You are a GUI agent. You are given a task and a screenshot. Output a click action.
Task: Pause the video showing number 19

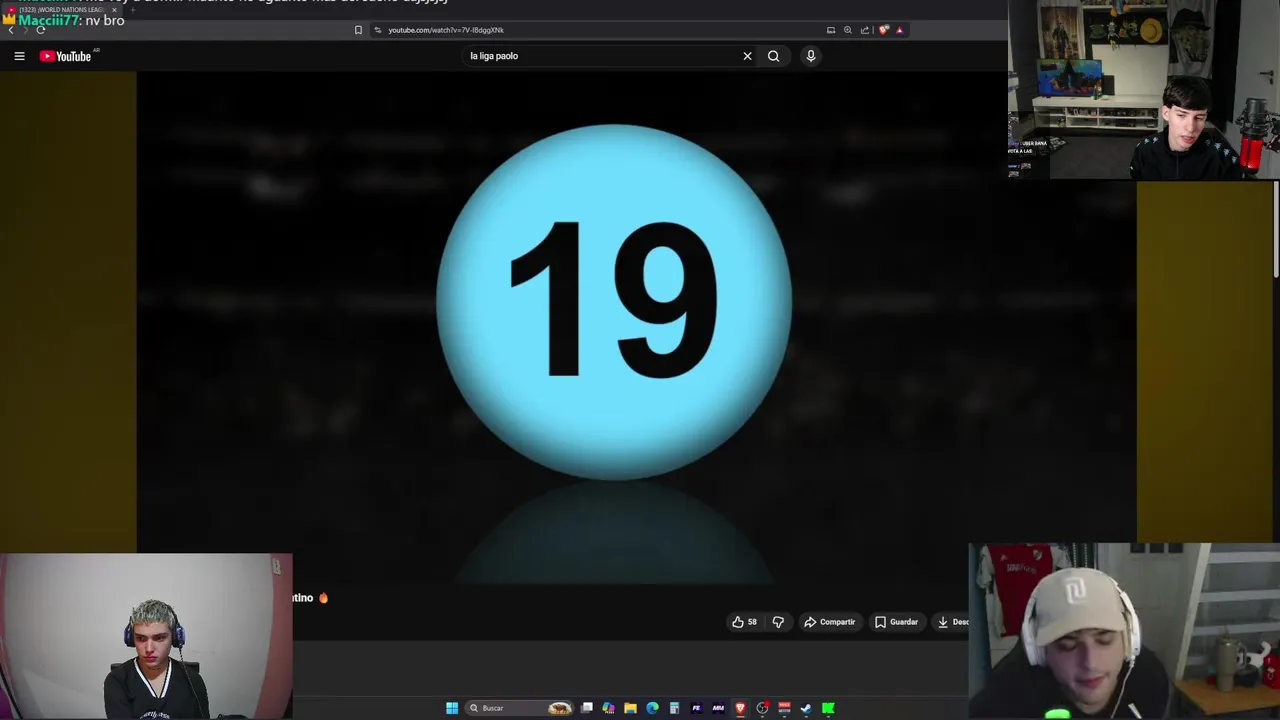click(614, 302)
